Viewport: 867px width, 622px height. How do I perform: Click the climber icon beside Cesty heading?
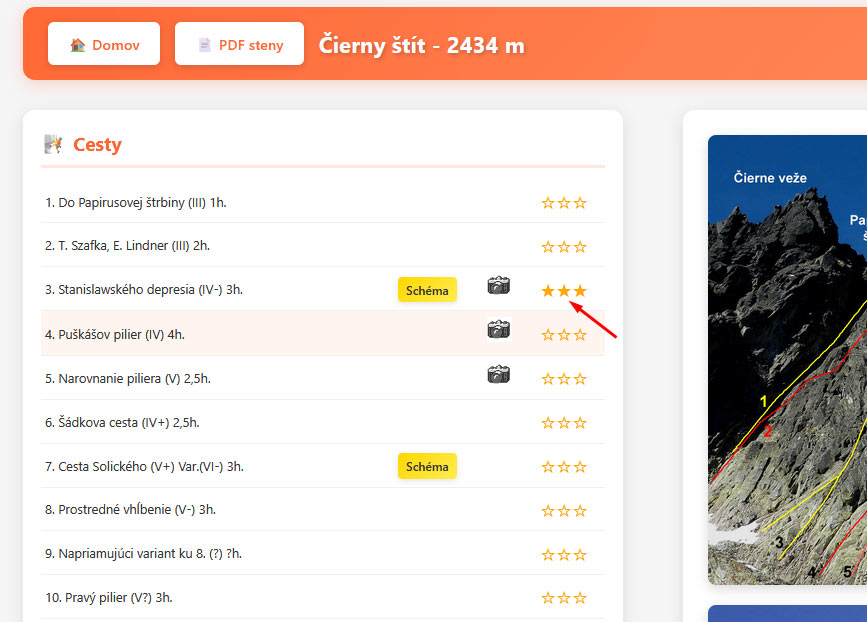53,145
